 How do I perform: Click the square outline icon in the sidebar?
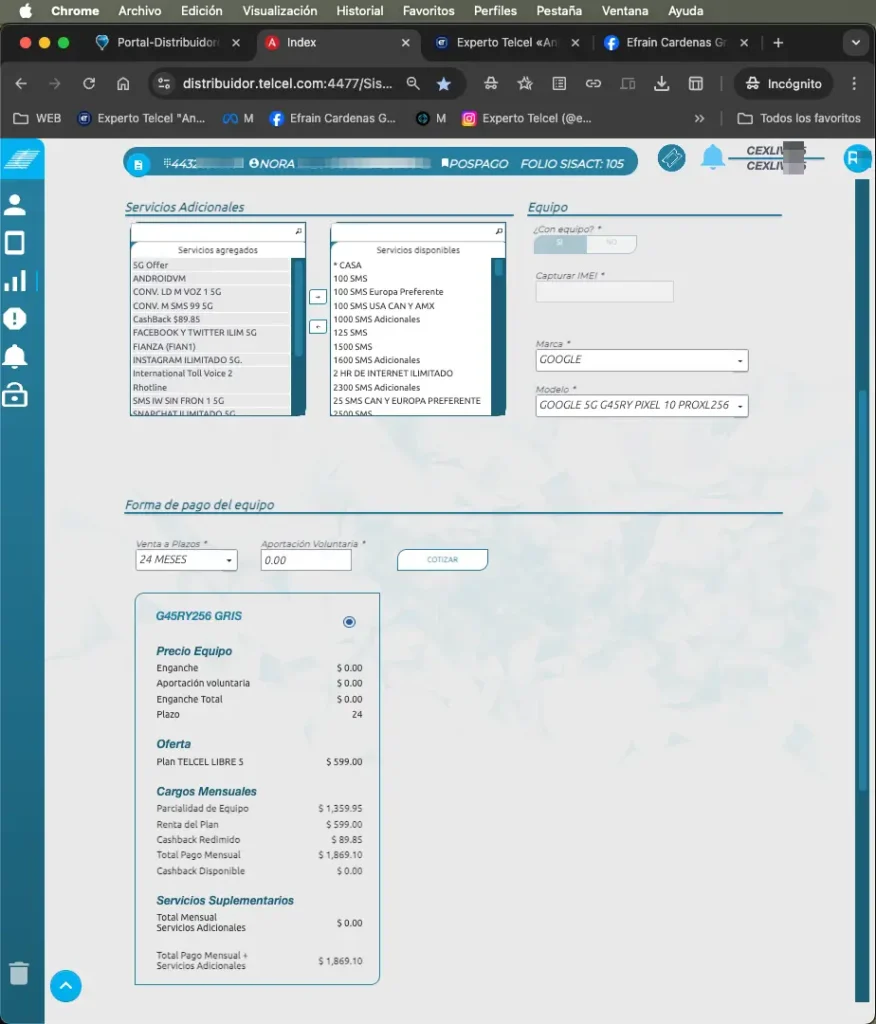click(15, 243)
